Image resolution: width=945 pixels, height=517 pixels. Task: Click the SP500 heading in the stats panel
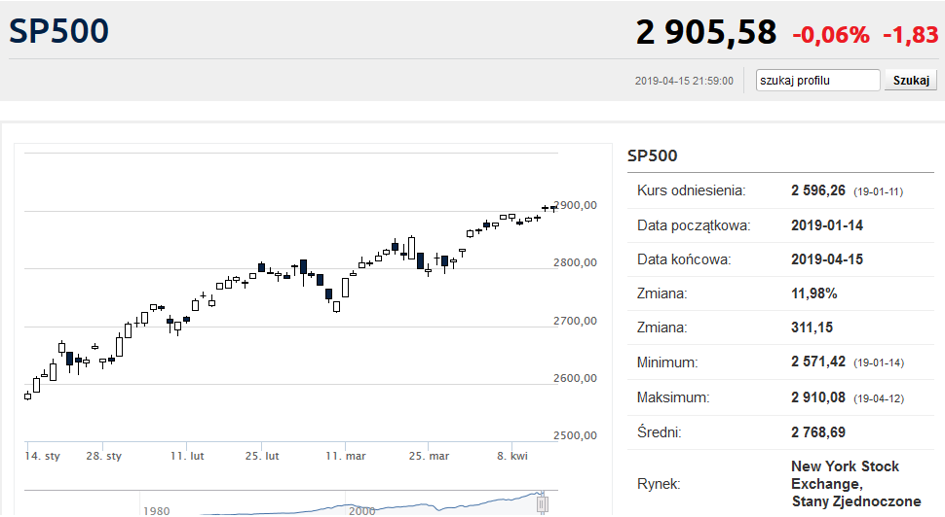click(652, 156)
